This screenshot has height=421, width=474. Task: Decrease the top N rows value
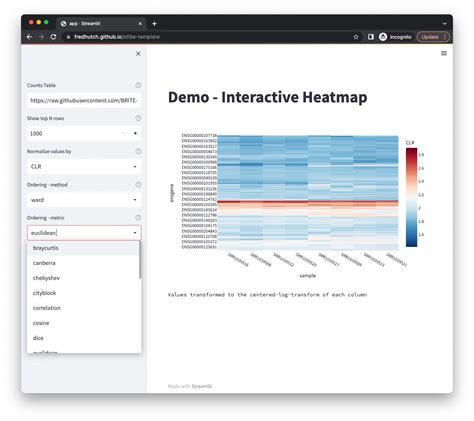124,133
